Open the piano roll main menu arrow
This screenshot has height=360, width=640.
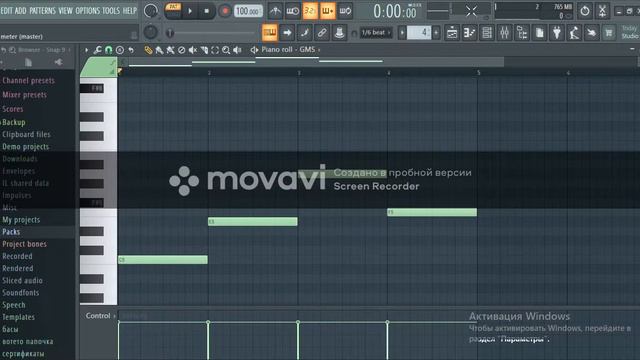pyautogui.click(x=87, y=50)
